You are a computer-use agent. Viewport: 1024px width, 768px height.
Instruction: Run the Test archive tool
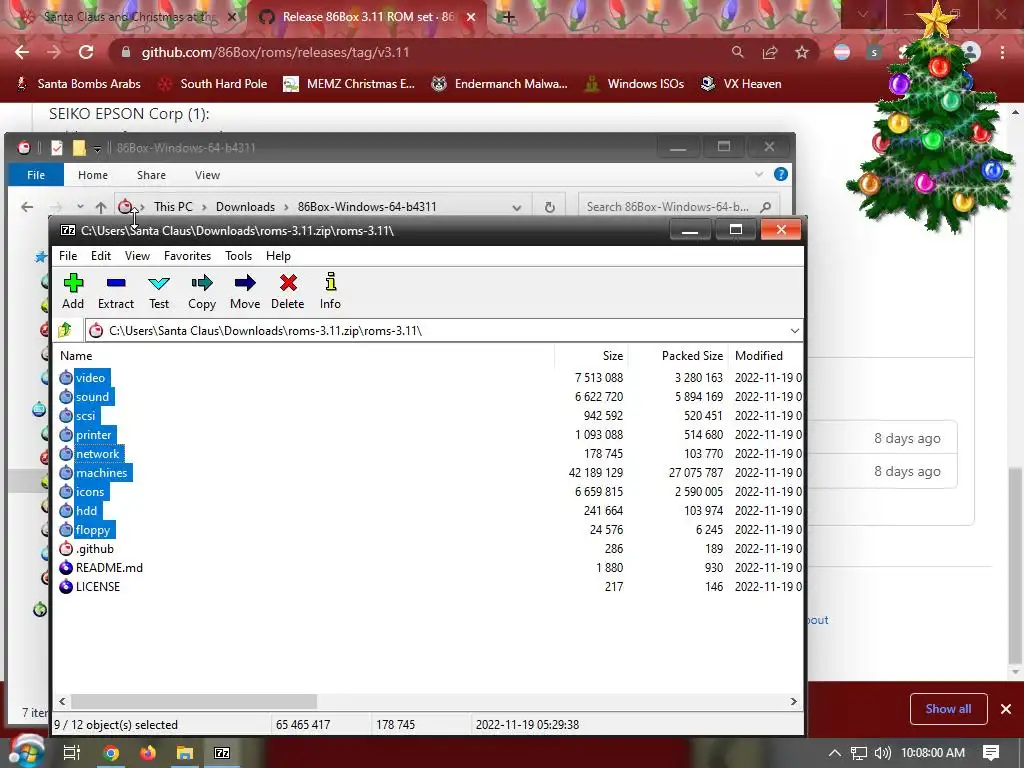159,291
